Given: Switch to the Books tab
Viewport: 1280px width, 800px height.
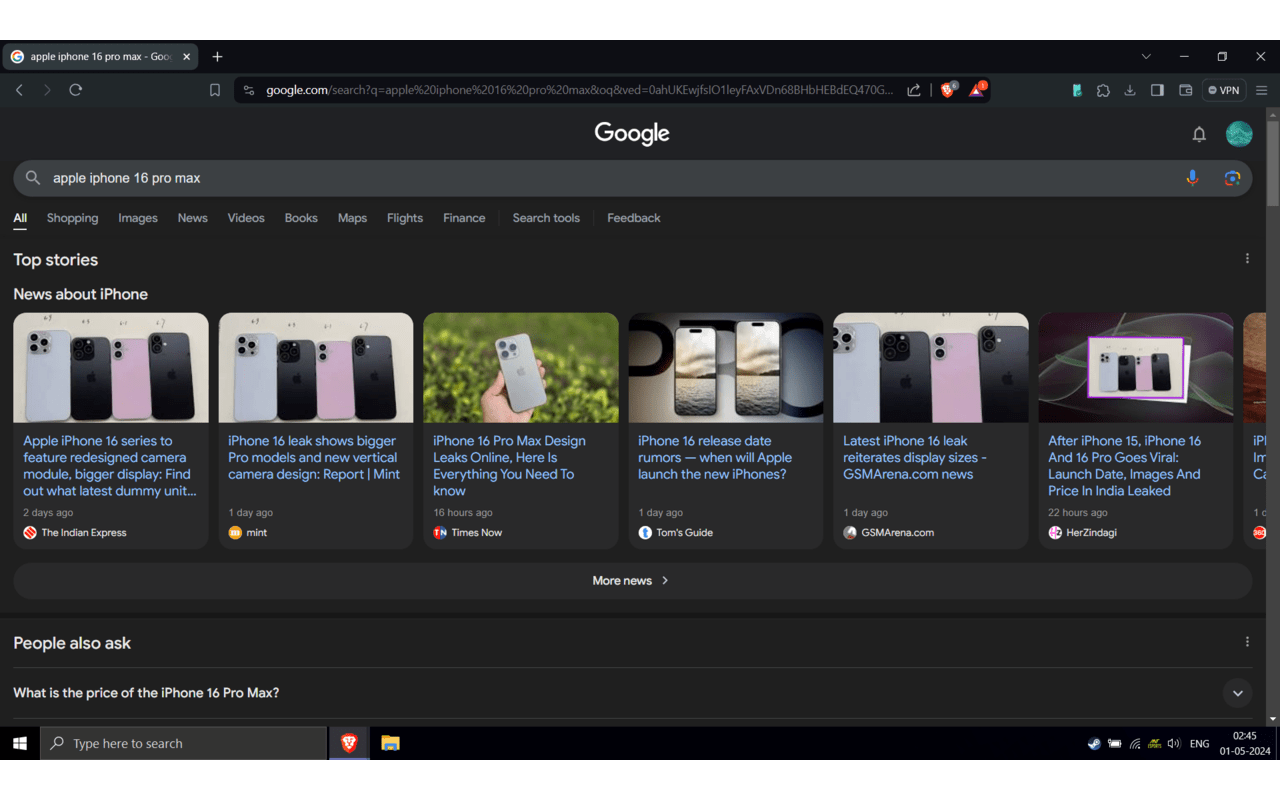Looking at the screenshot, I should (301, 218).
